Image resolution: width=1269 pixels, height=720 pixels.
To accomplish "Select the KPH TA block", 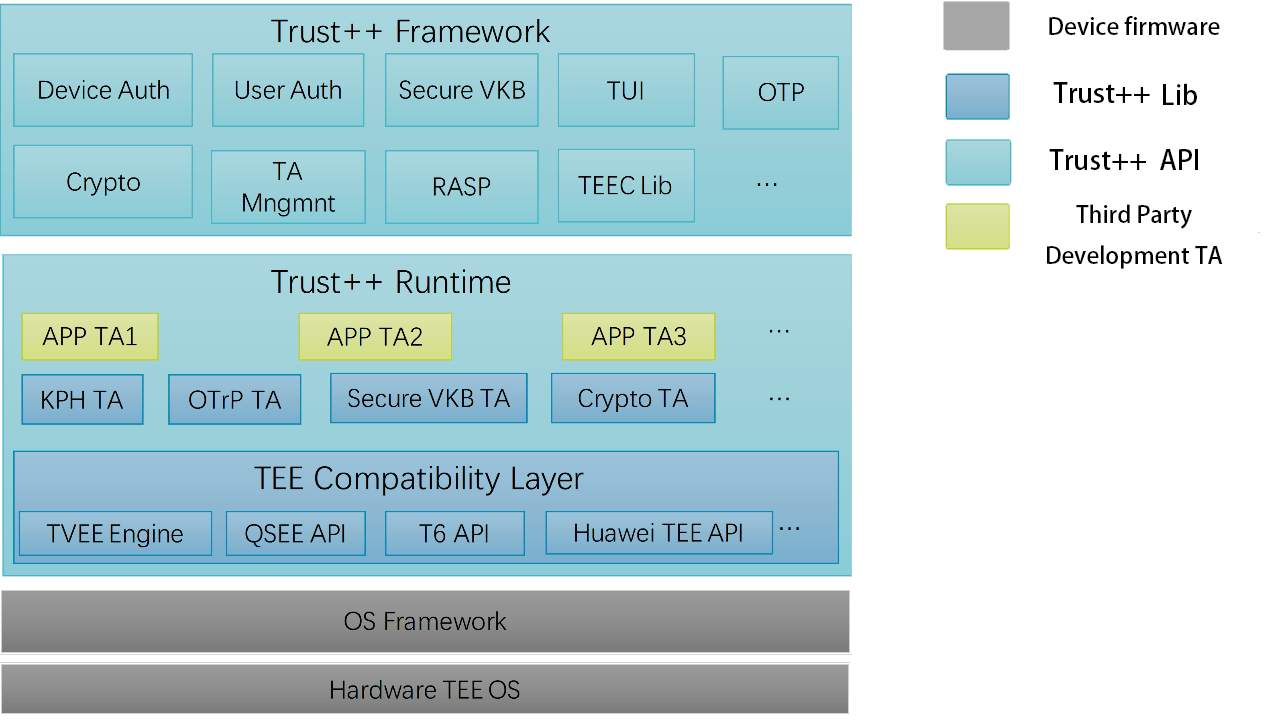I will coord(82,400).
